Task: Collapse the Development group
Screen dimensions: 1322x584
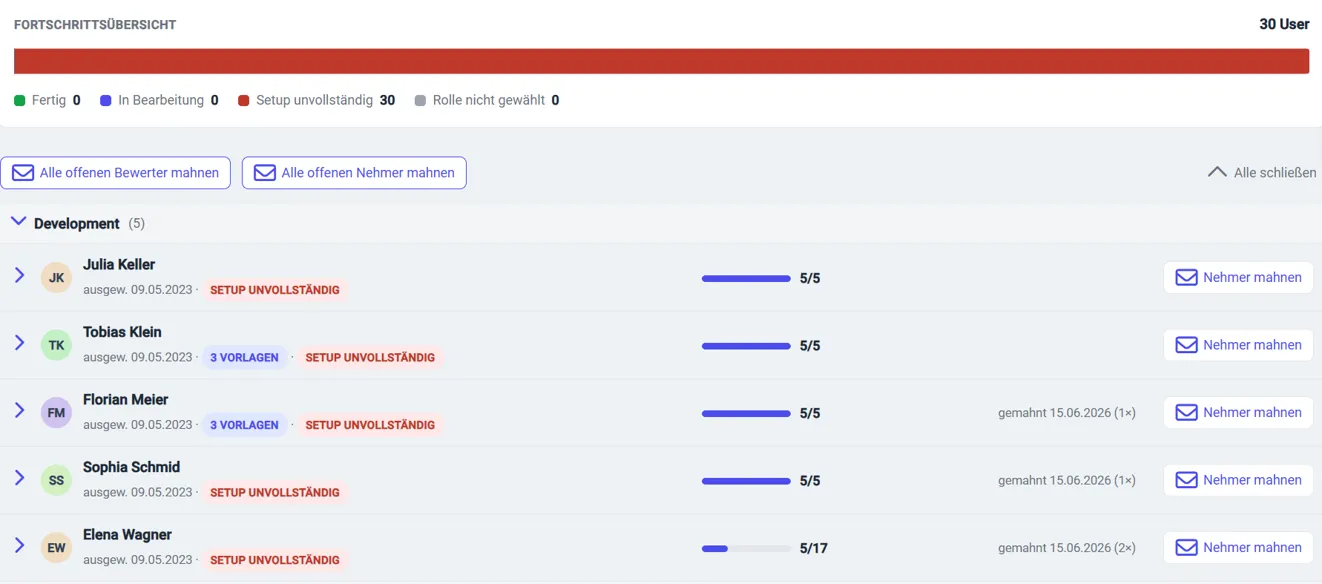Action: [x=18, y=222]
